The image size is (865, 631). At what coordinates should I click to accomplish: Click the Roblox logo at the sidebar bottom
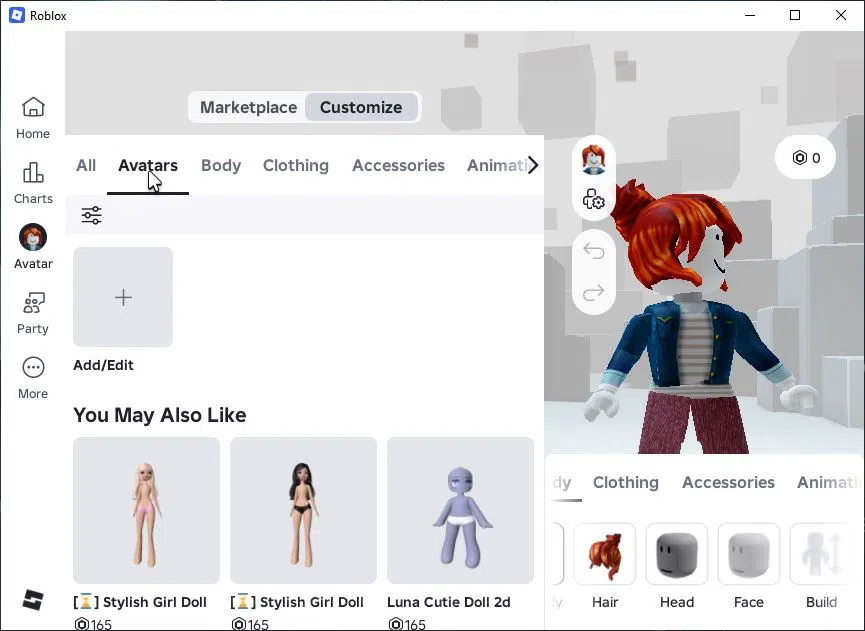(x=33, y=600)
